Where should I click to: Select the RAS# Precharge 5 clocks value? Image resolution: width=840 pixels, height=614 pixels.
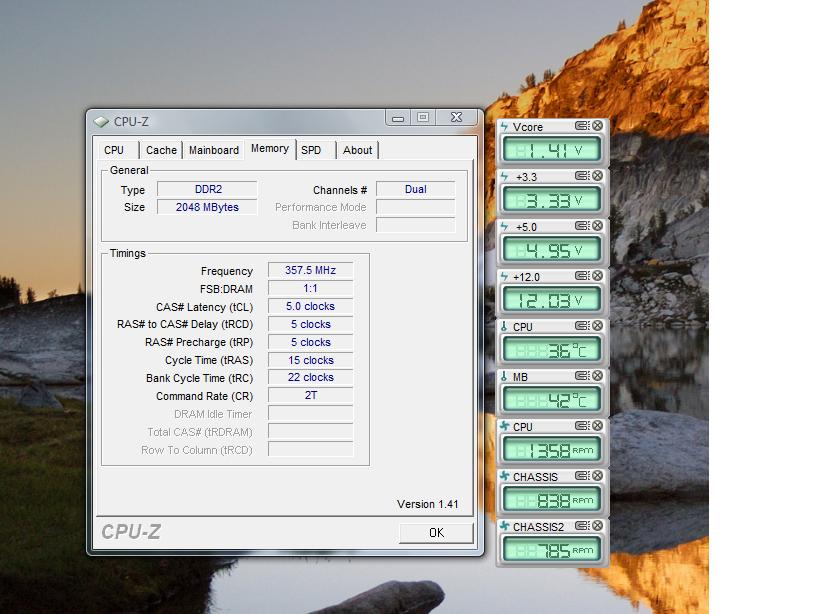[311, 342]
